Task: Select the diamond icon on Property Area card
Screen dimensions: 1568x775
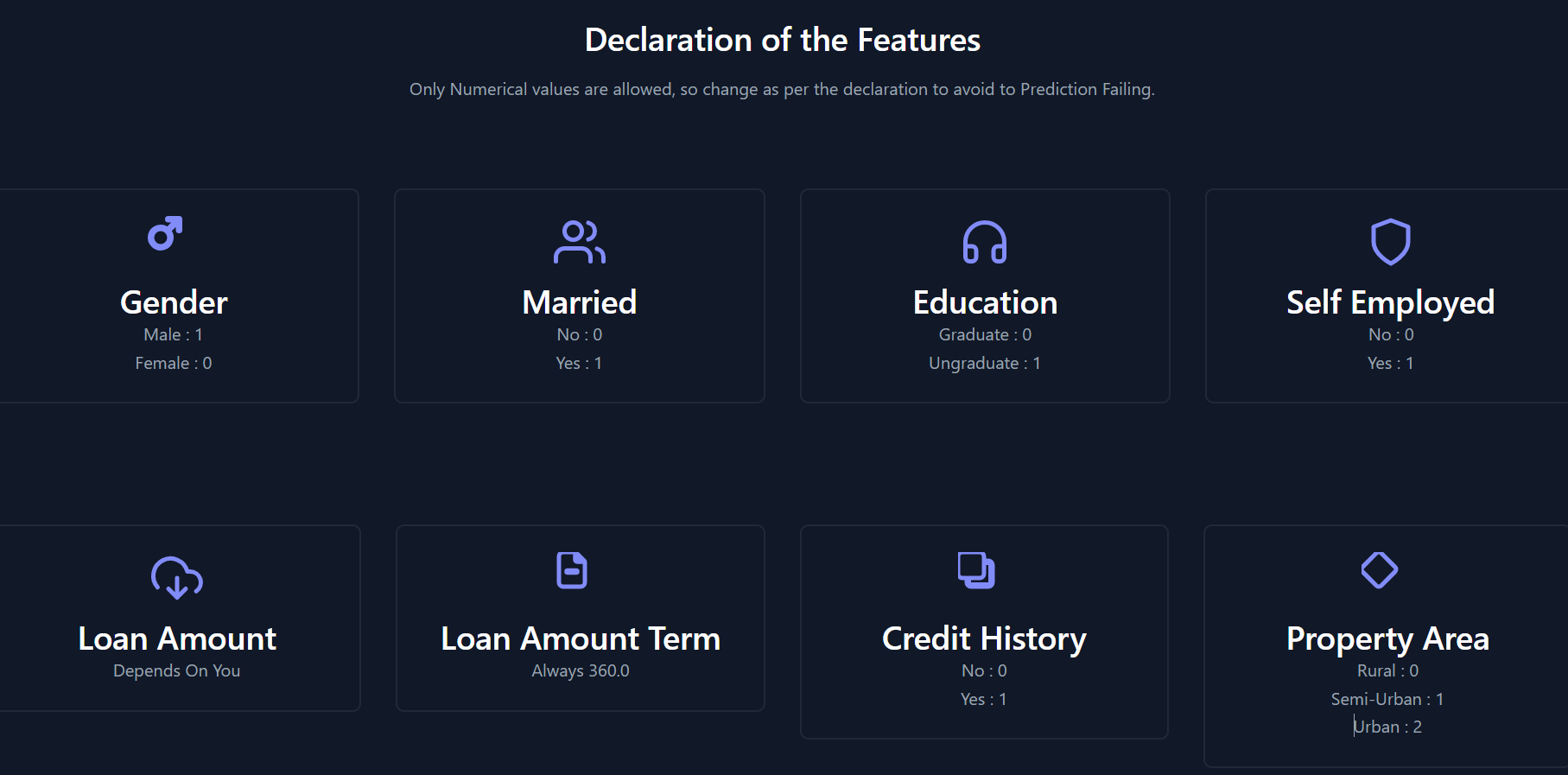Action: tap(1380, 569)
